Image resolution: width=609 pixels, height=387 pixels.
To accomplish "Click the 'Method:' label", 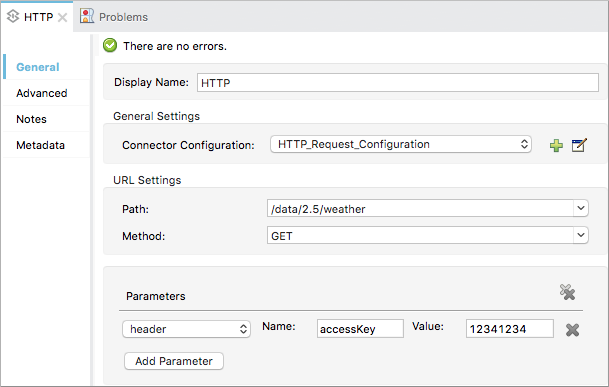I will tap(143, 236).
